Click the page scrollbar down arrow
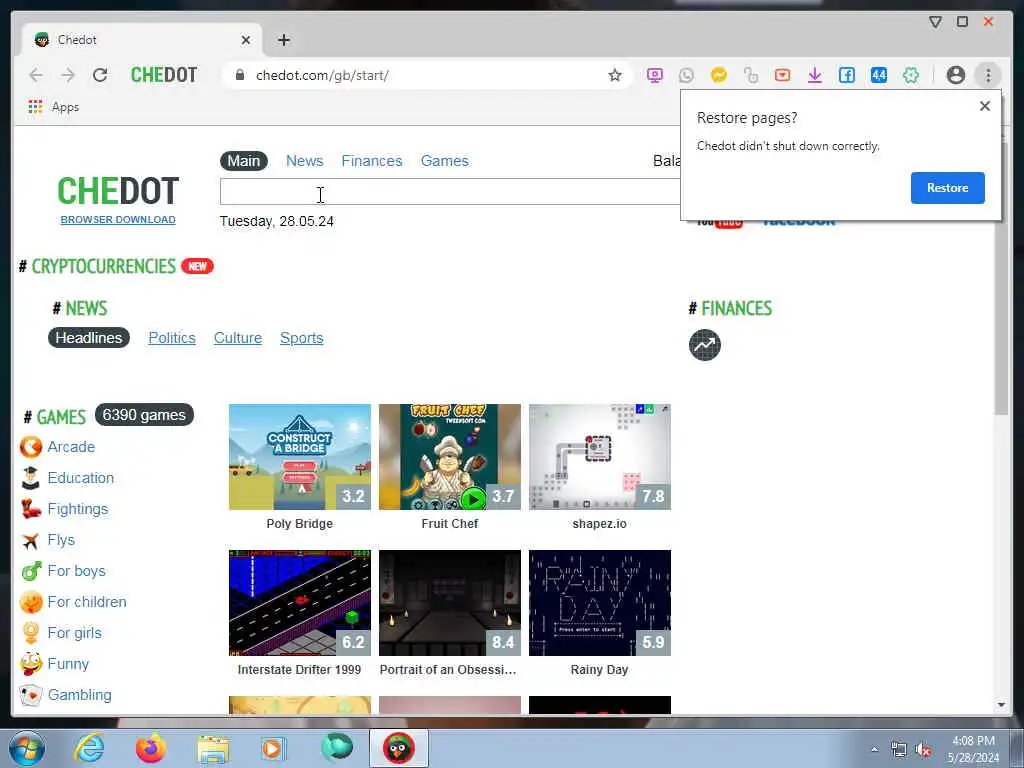 click(1001, 705)
